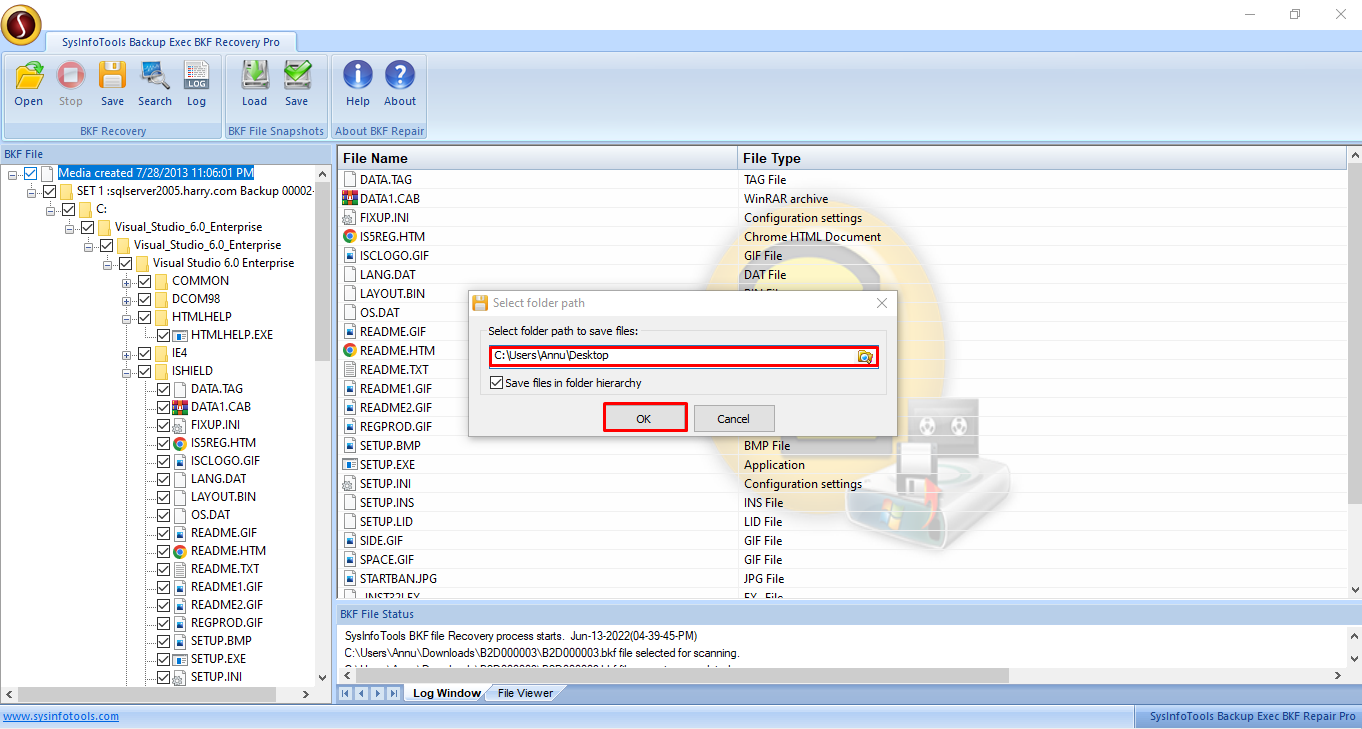Switch to the File Viewer tab
Viewport: 1362px width, 729px height.
525,693
